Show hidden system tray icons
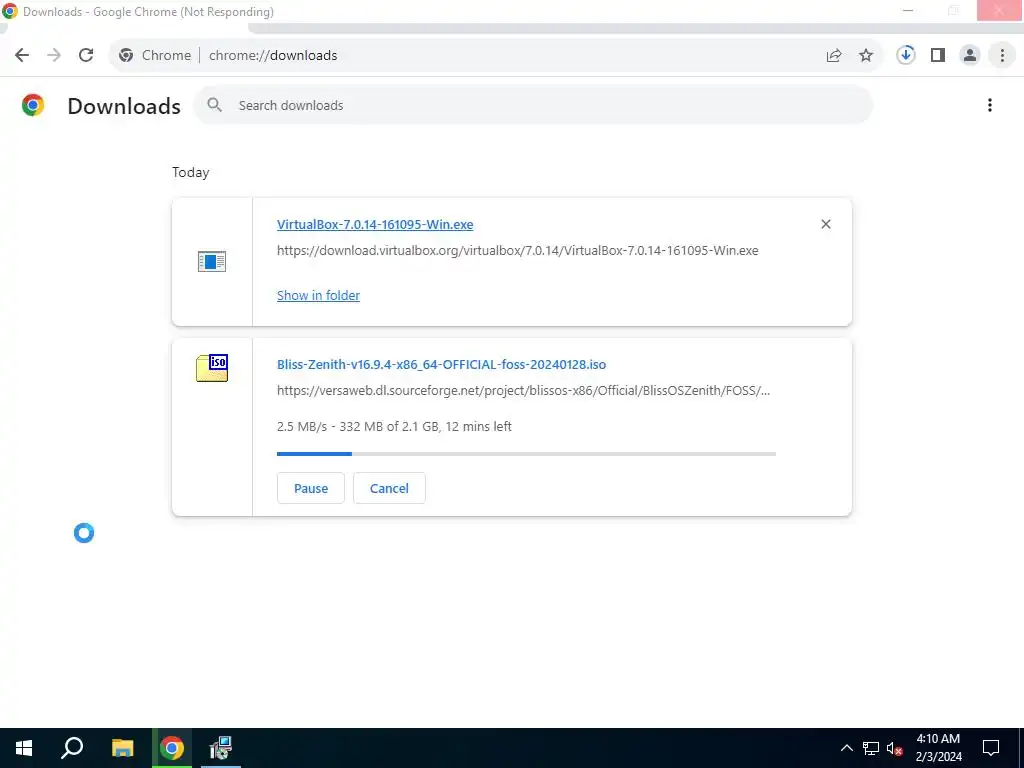This screenshot has height=768, width=1024. click(x=846, y=748)
